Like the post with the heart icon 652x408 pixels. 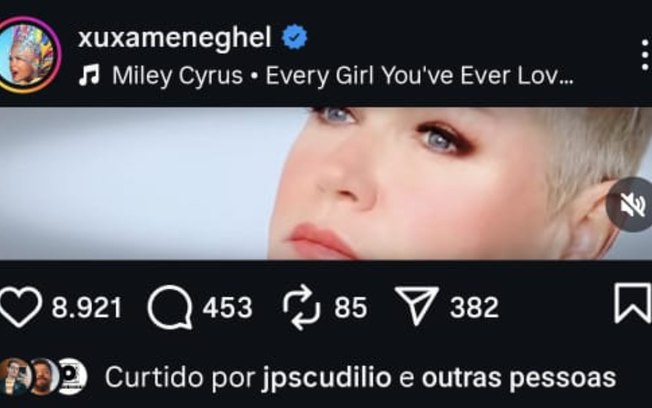(x=21, y=307)
